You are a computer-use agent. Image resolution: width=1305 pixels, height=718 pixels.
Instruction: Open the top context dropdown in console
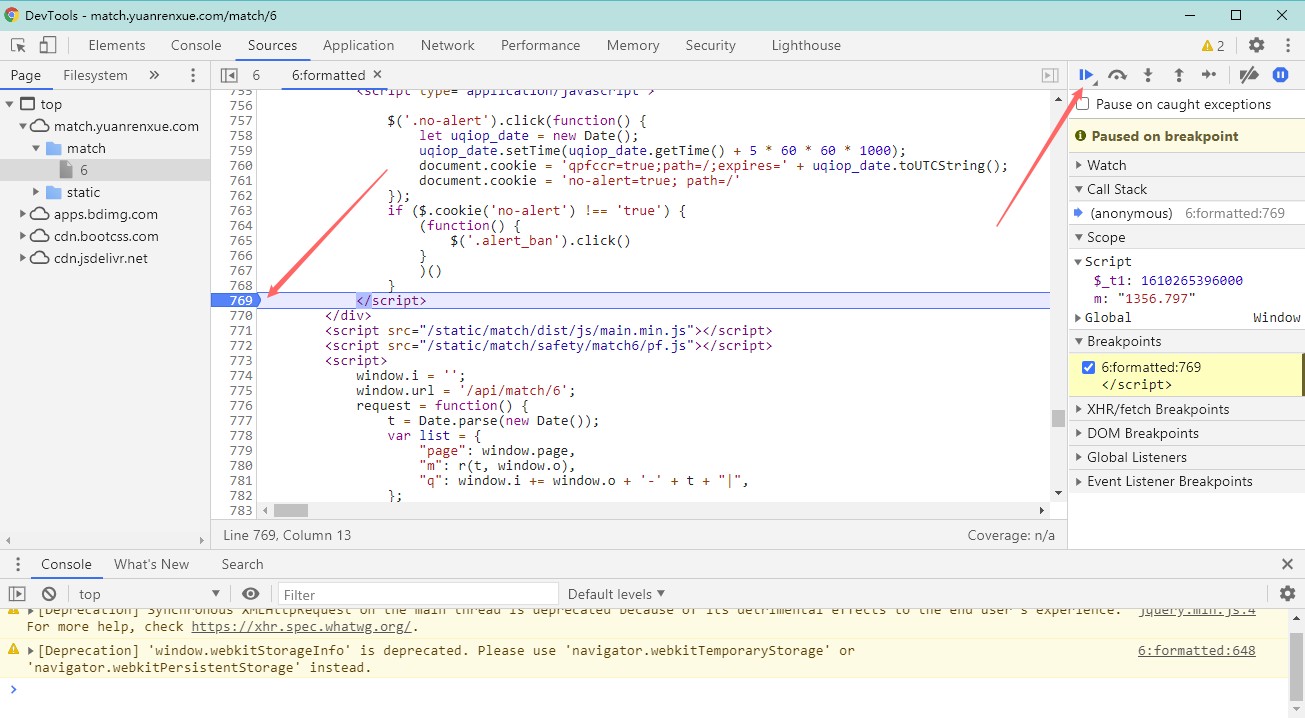148,594
